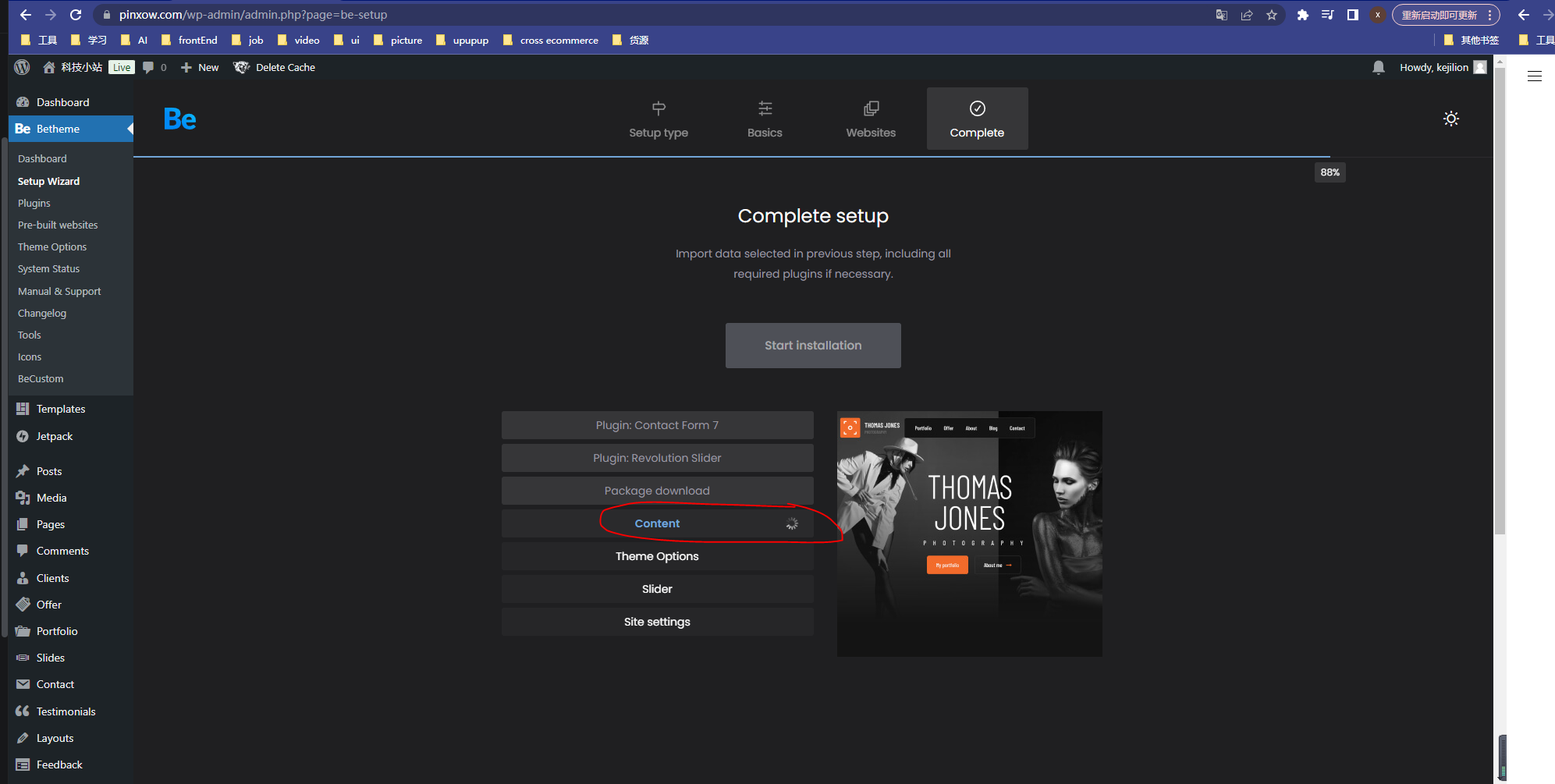Open the comments bubble in admin bar
Viewport: 1555px width, 784px height.
(154, 67)
